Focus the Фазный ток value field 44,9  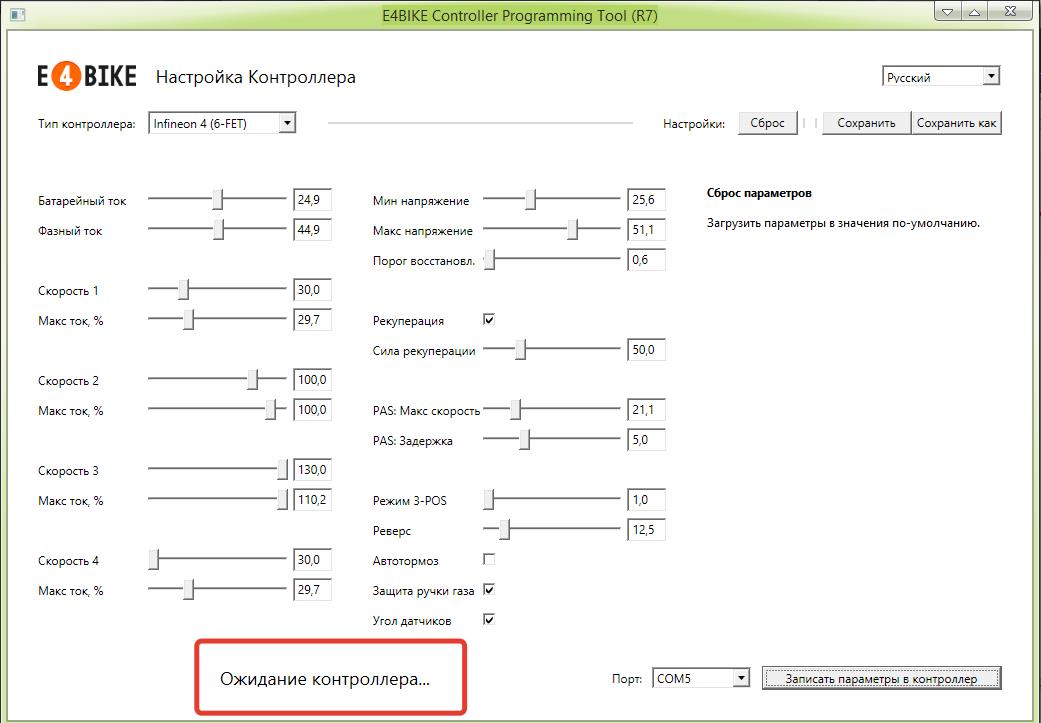point(312,230)
